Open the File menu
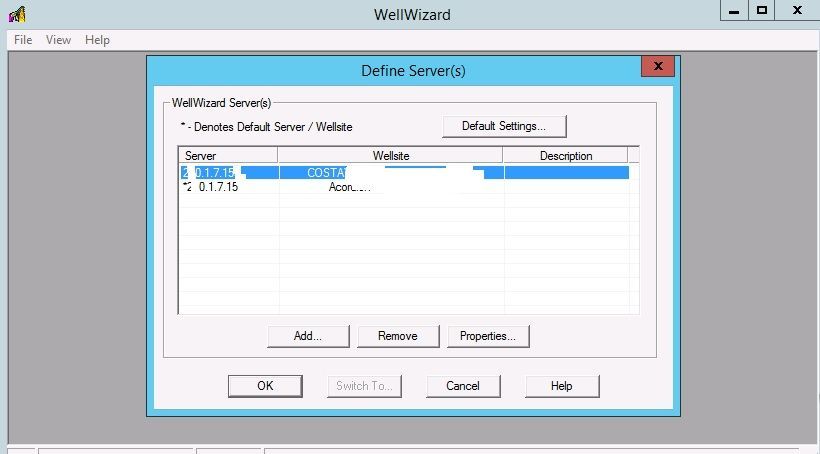The width and height of the screenshot is (820, 454). [23, 40]
